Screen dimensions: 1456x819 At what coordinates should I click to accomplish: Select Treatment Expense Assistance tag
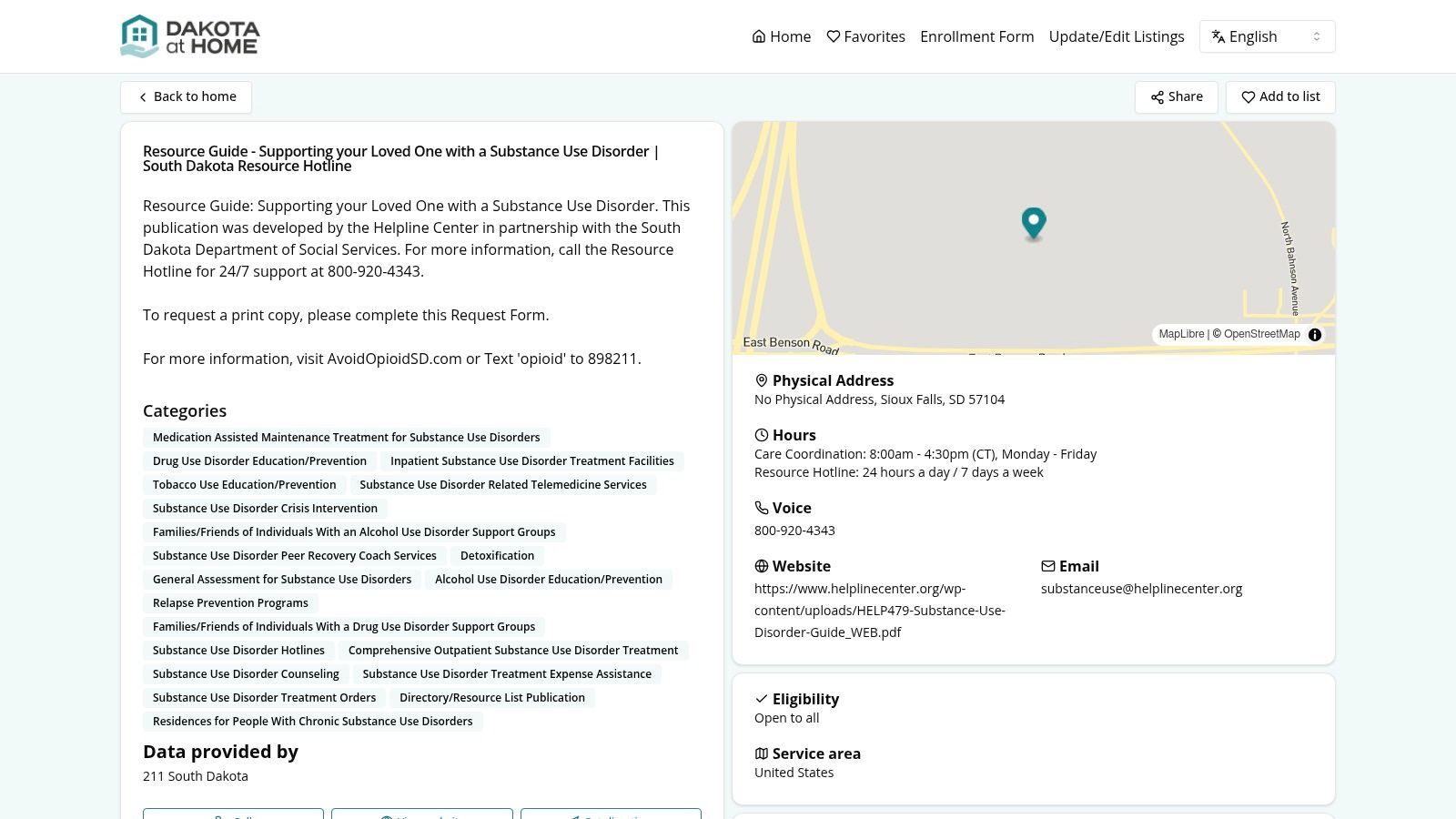click(507, 674)
